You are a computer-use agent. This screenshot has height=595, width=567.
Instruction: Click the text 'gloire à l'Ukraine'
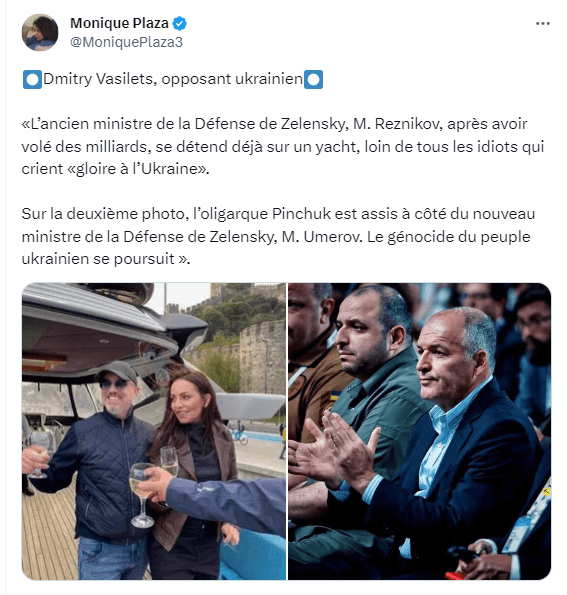pos(138,169)
